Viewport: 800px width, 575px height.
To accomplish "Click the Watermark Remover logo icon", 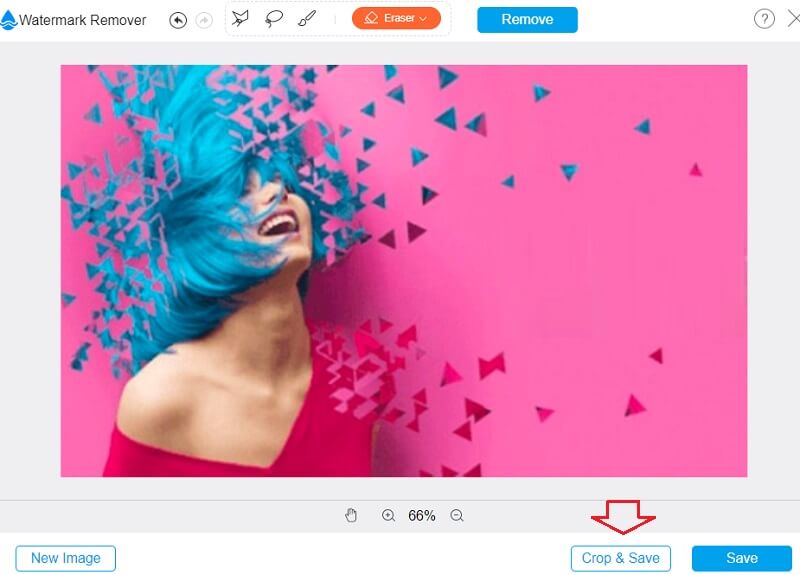I will point(9,20).
